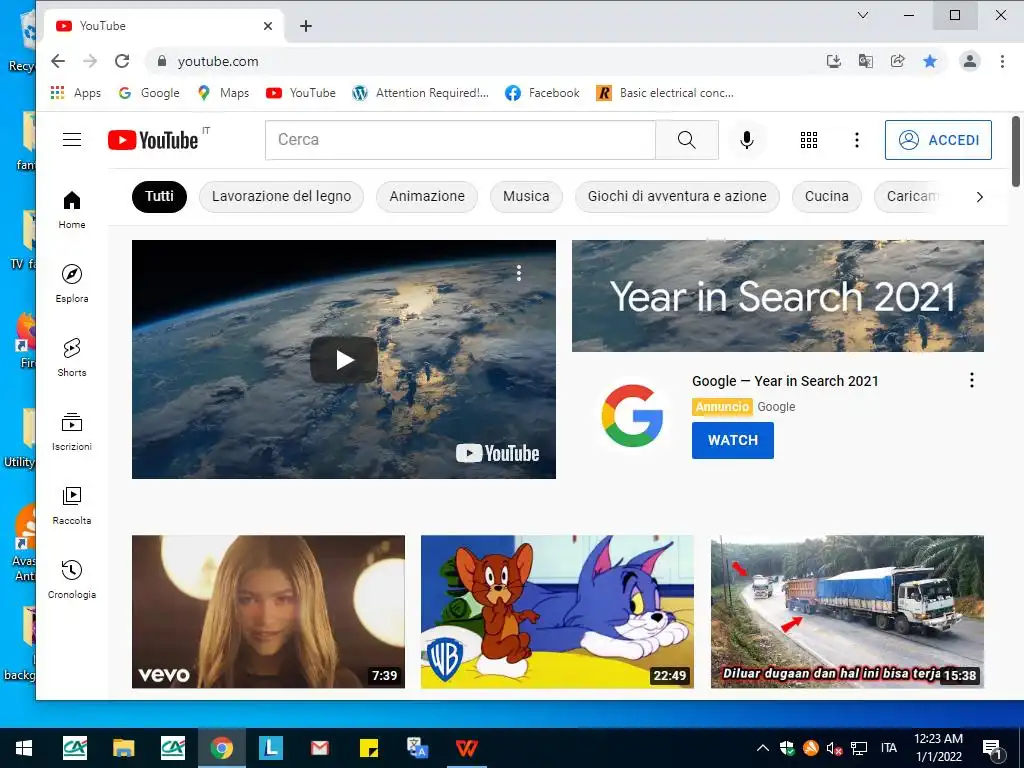The width and height of the screenshot is (1024, 768).
Task: Click the translate page icon
Action: pos(865,61)
